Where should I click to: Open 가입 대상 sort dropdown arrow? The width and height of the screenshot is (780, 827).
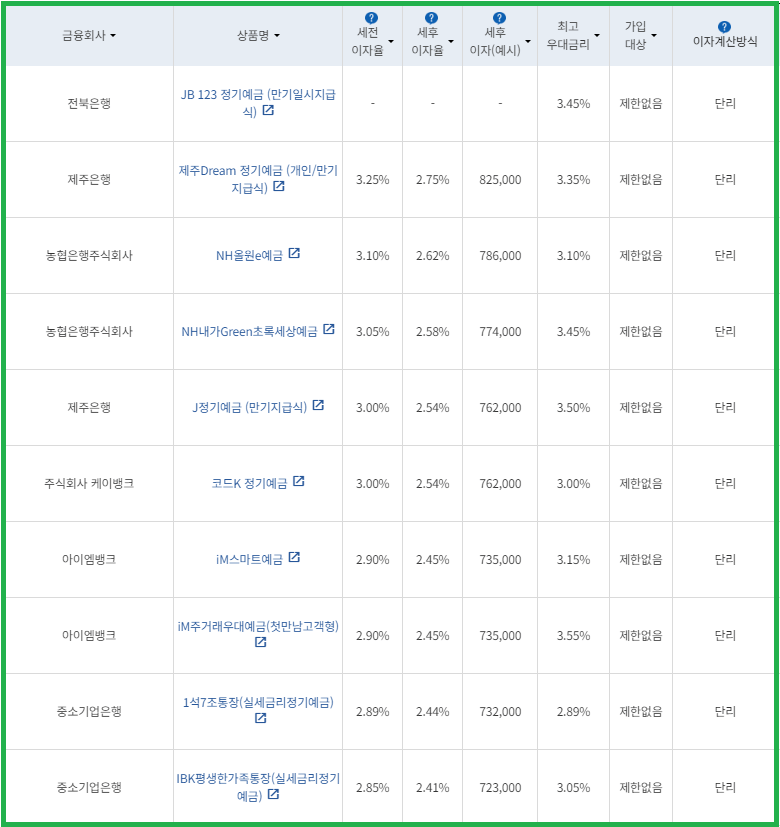654,36
